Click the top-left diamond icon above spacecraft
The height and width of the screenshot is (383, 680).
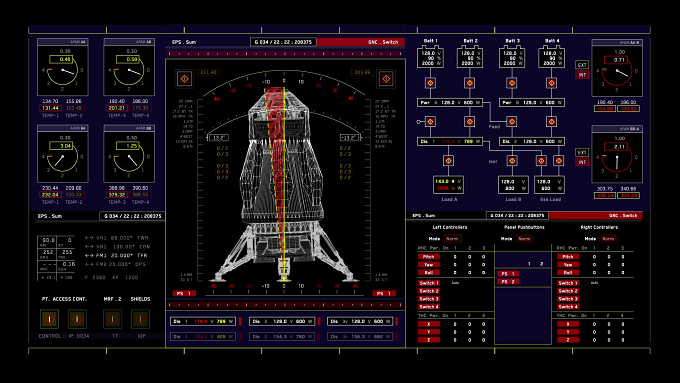click(x=185, y=79)
